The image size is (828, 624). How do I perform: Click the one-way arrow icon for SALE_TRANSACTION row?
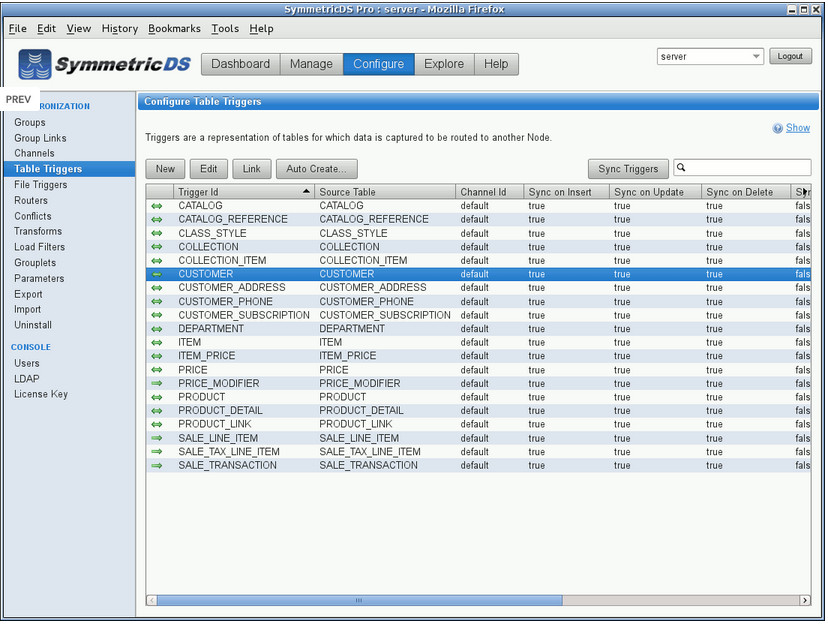pos(157,466)
